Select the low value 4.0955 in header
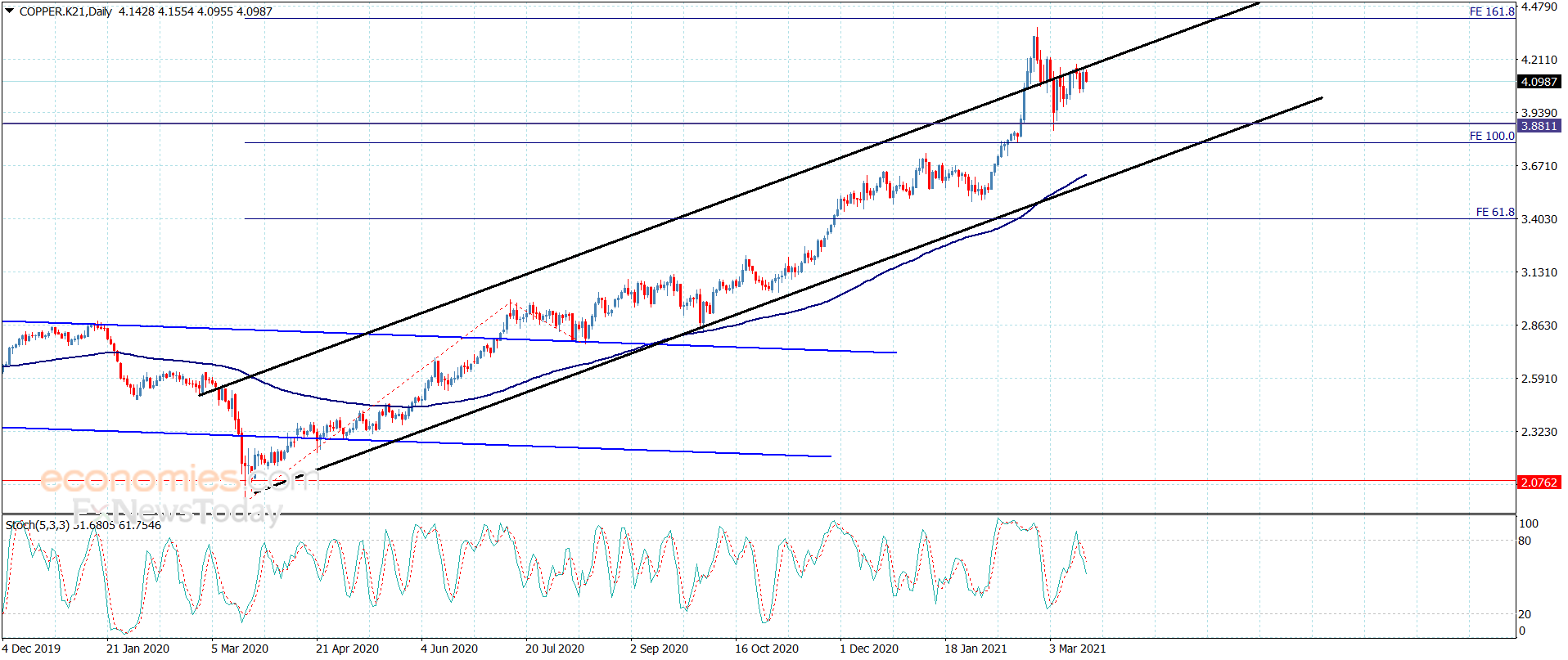This screenshot has width=1568, height=660. [215, 11]
